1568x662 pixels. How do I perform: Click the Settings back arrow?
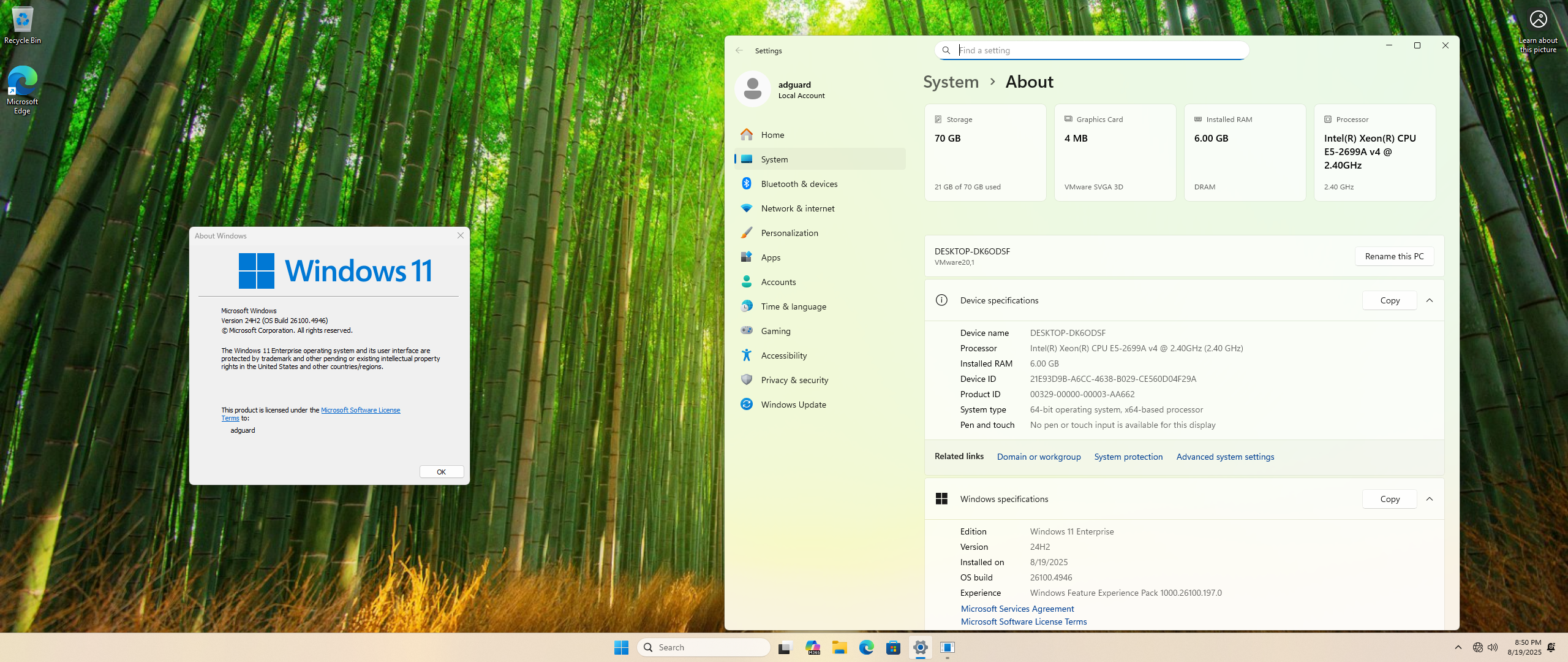739,50
